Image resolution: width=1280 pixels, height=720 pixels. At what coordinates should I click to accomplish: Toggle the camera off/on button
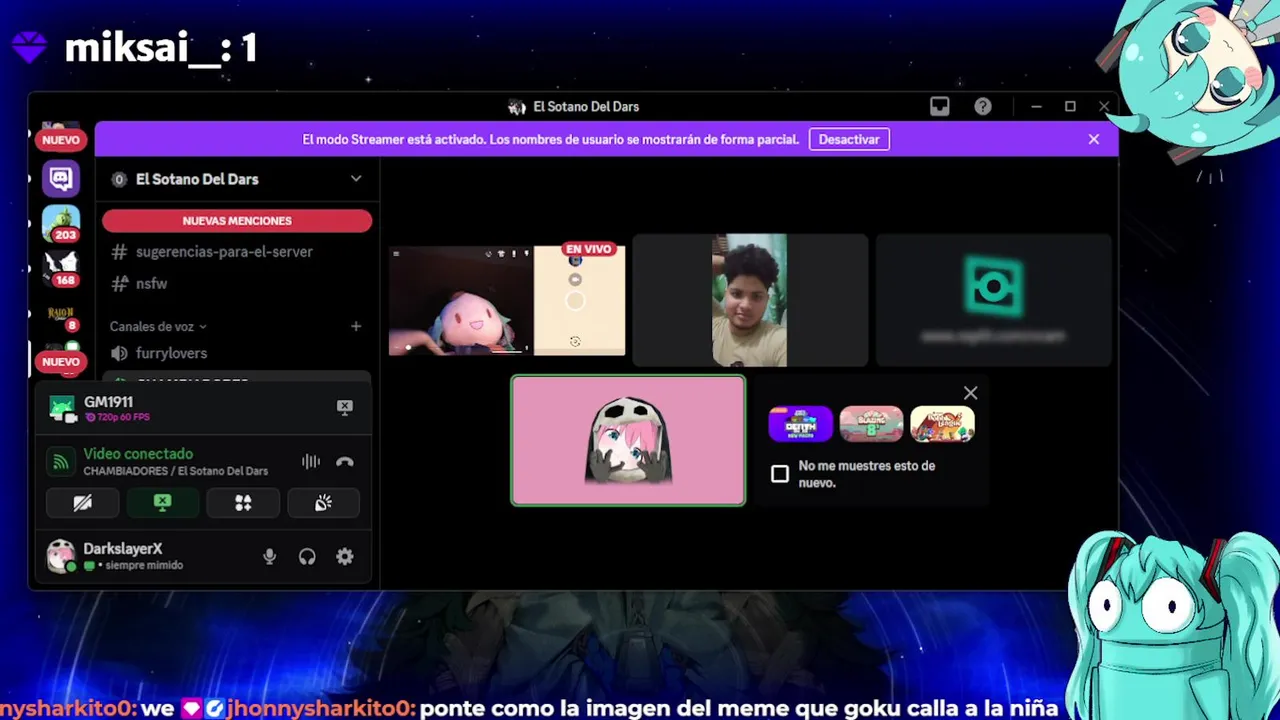pos(83,503)
